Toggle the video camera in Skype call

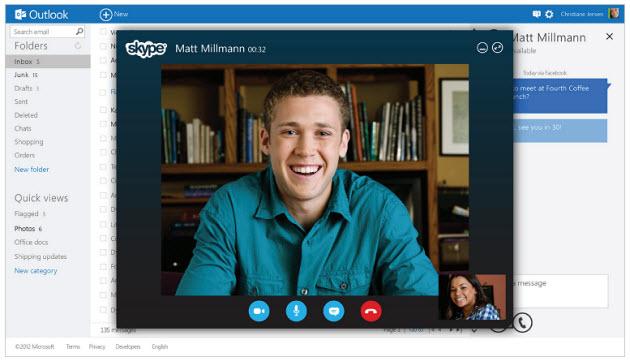(x=259, y=311)
